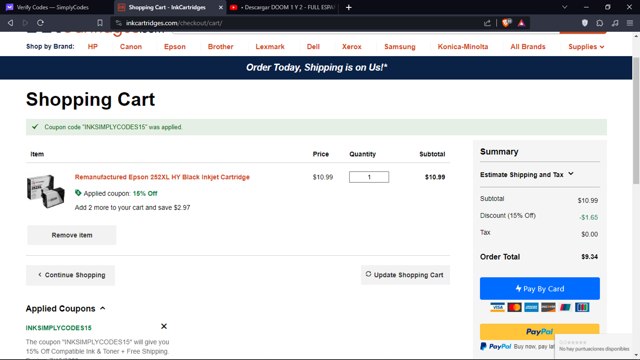This screenshot has height=360, width=640.
Task: Click the Mastercard icon
Action: click(x=514, y=307)
